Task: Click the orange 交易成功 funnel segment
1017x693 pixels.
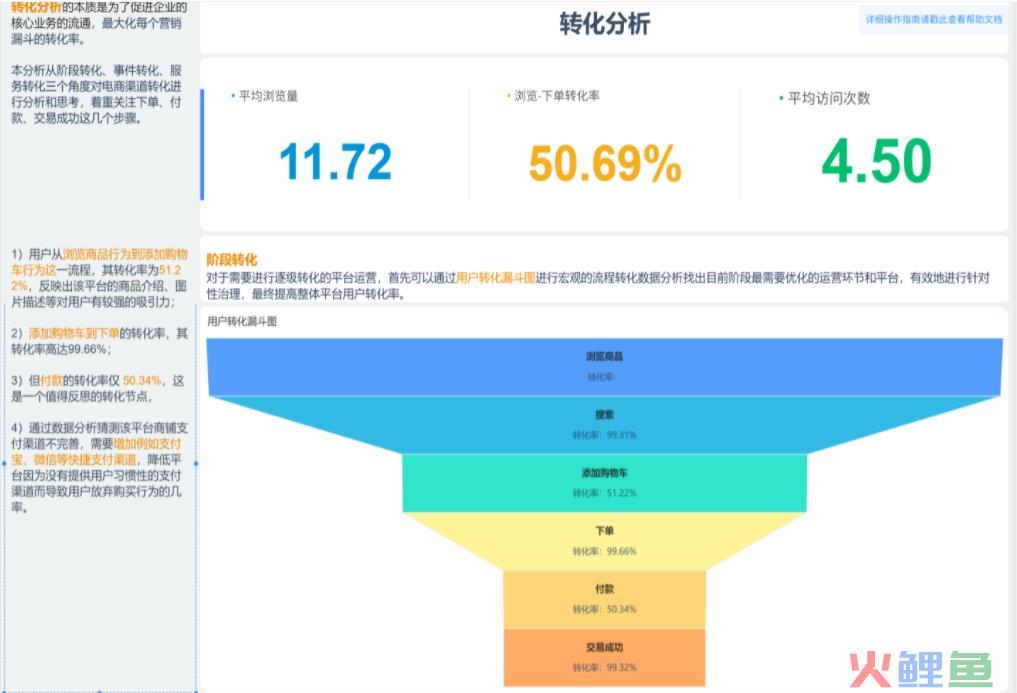Action: 604,657
